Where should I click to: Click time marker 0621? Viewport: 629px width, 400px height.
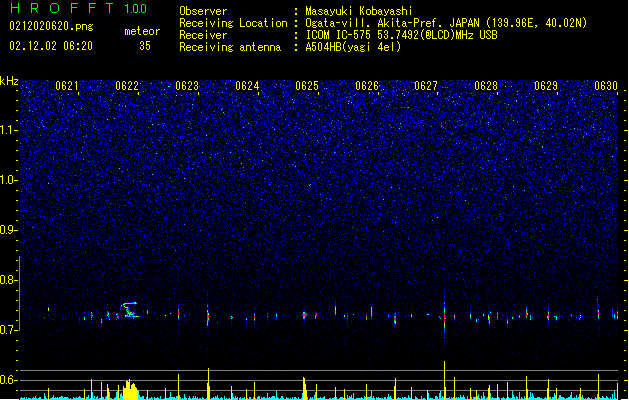[67, 86]
